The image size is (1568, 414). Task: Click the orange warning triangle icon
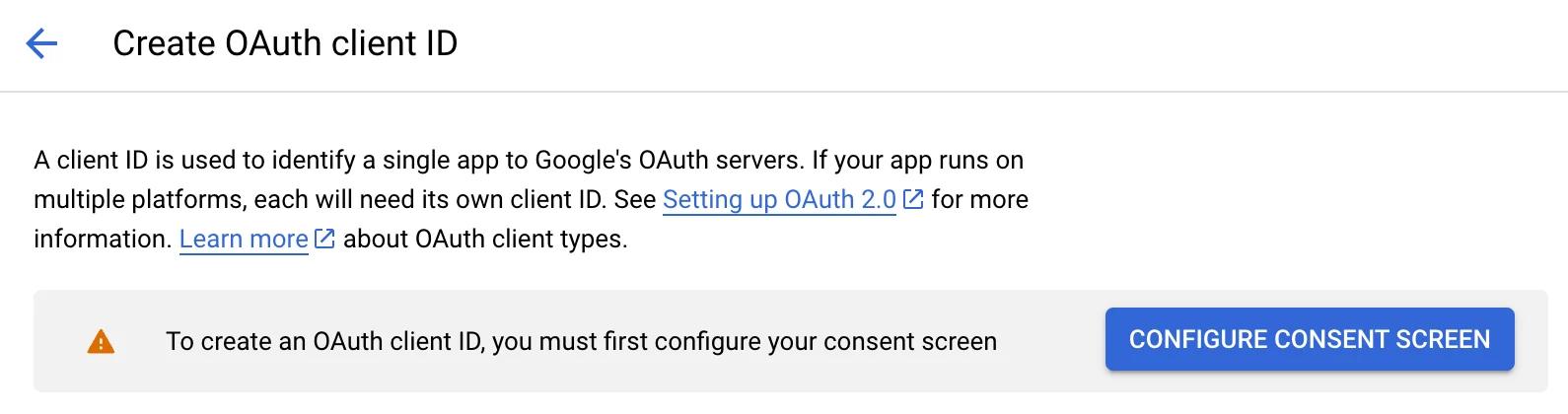(101, 342)
